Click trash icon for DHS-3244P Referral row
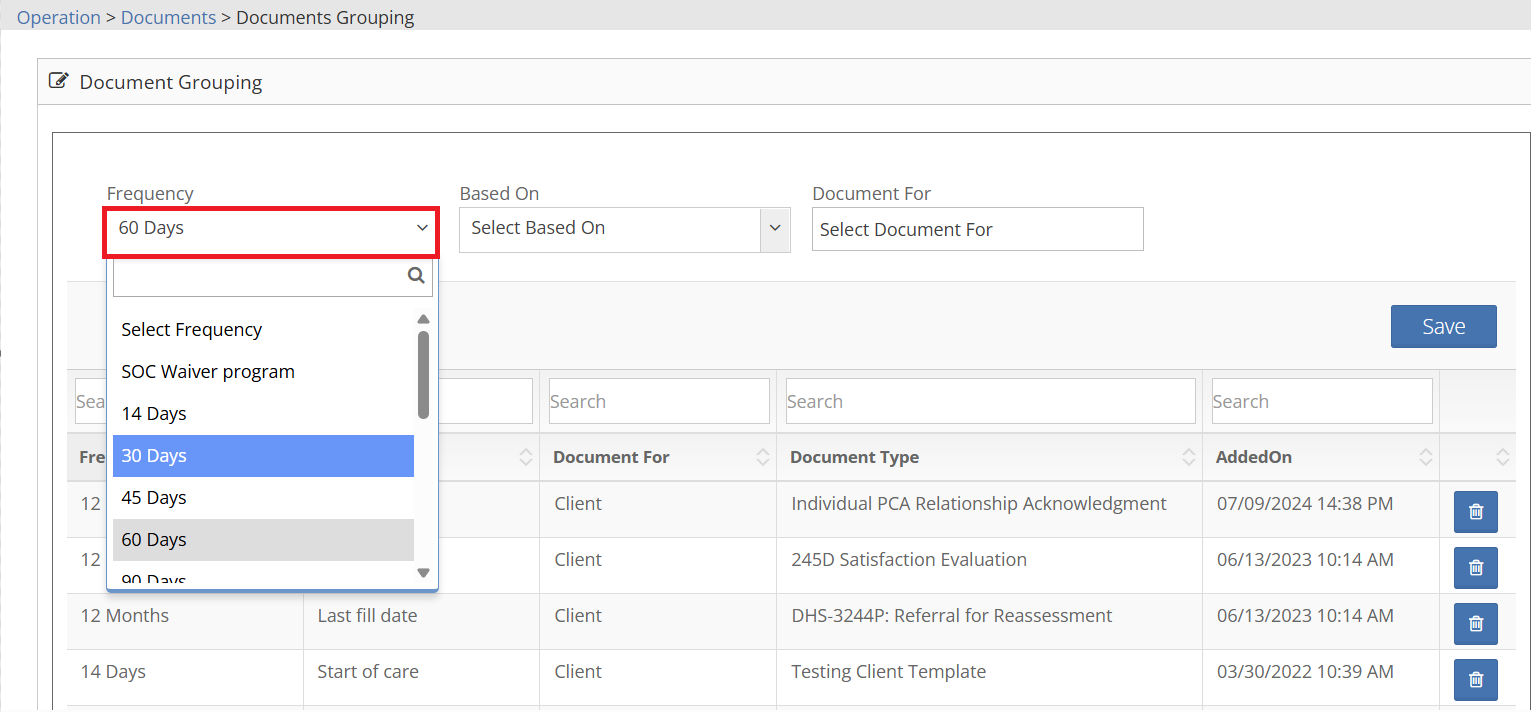The image size is (1531, 712). coord(1475,624)
